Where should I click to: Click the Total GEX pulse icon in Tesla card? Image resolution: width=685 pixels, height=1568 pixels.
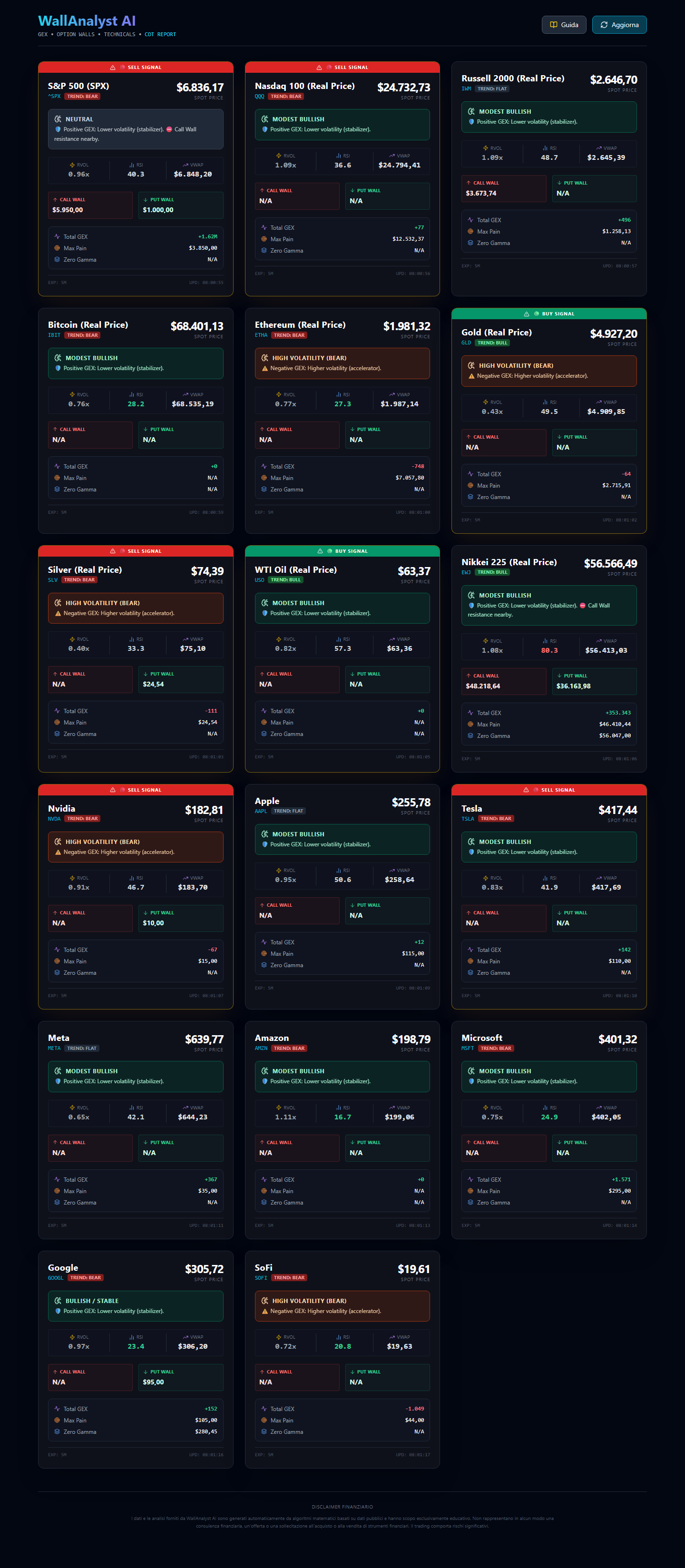tap(470, 950)
